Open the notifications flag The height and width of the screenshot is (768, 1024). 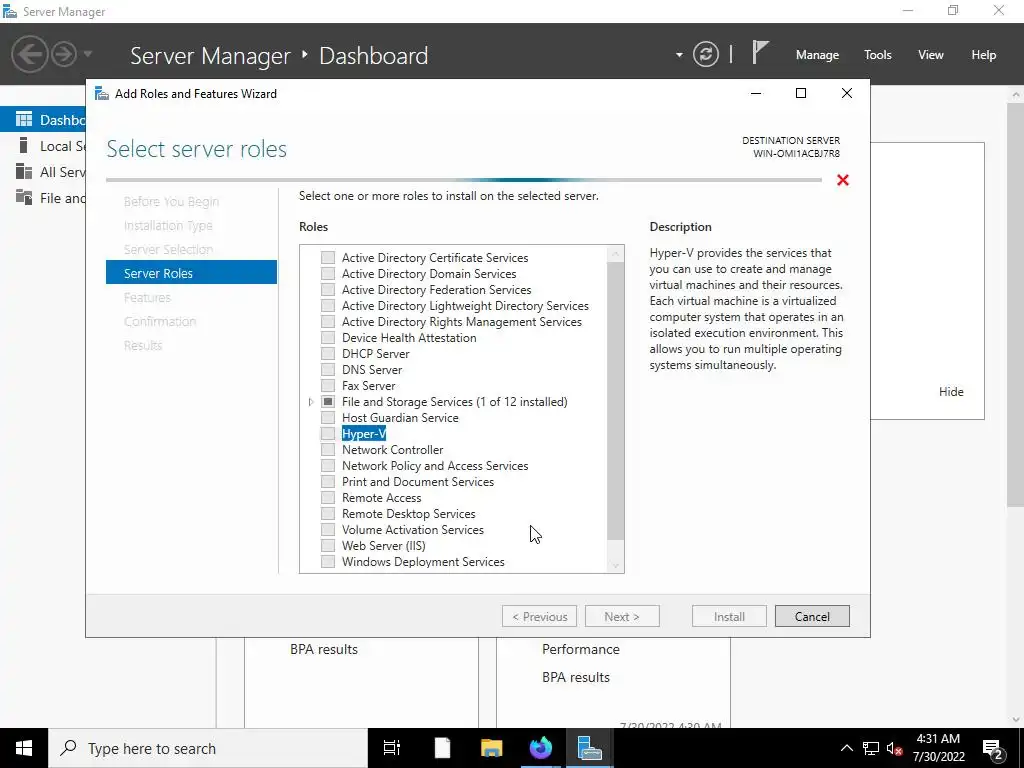[x=760, y=52]
